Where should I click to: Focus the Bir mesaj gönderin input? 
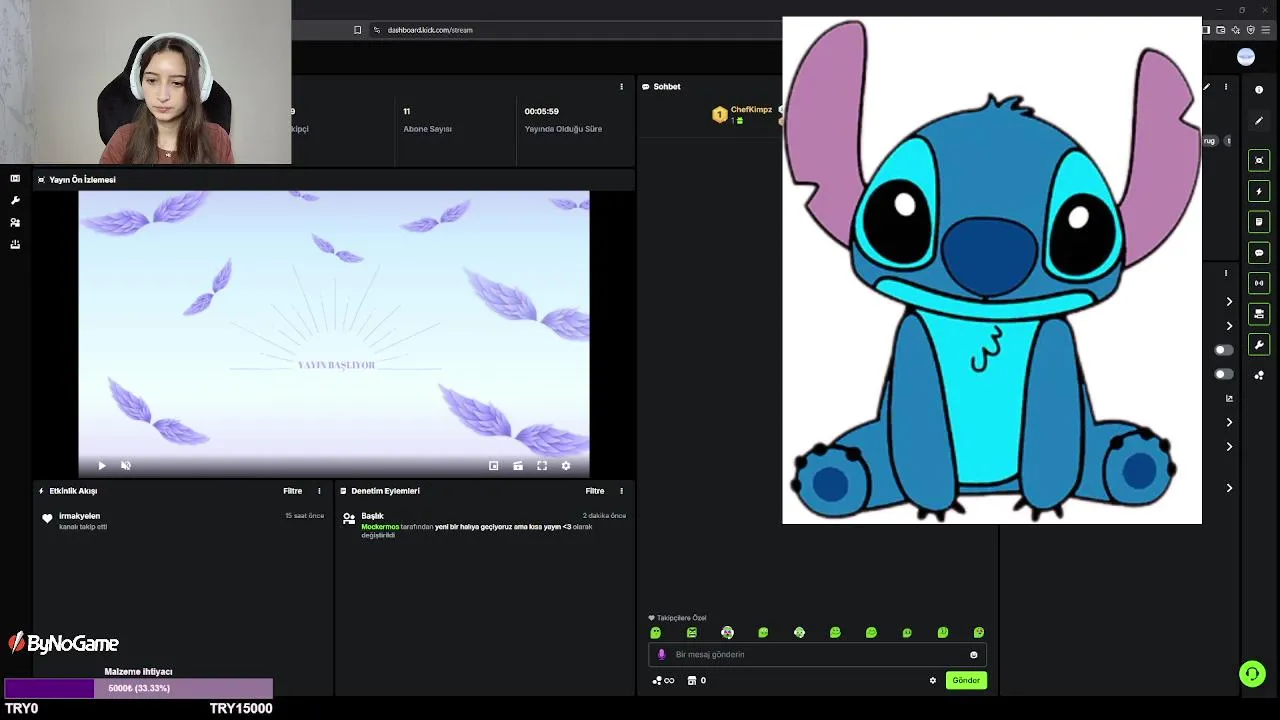pyautogui.click(x=818, y=654)
